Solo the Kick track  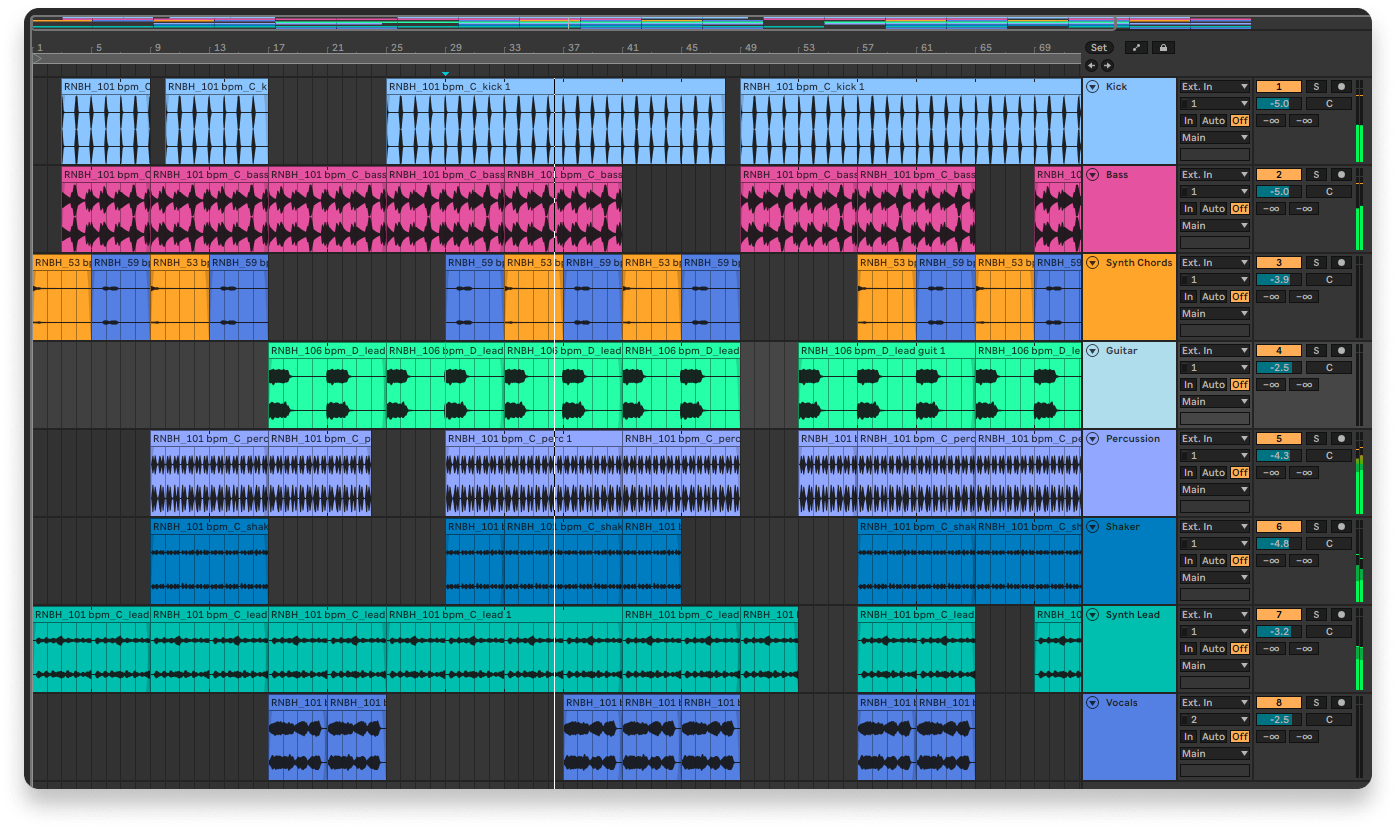tap(1316, 88)
